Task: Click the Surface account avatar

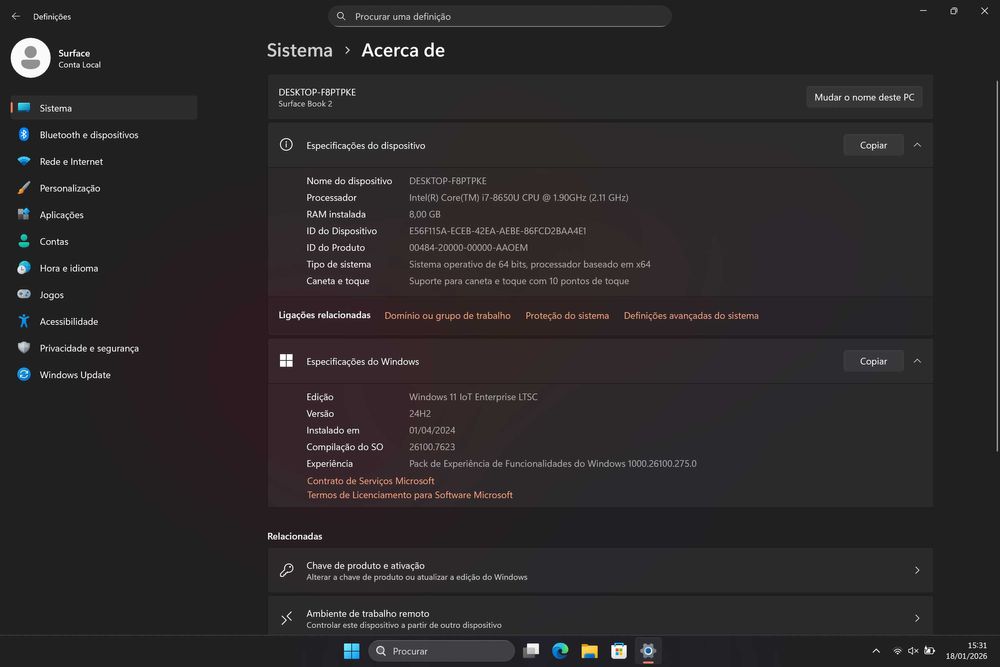Action: click(x=31, y=58)
